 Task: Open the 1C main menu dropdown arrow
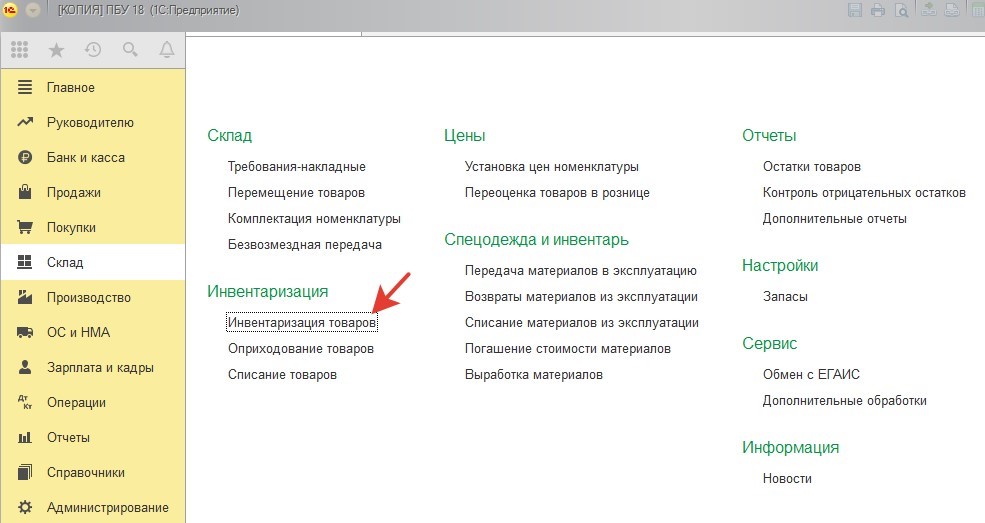32,10
